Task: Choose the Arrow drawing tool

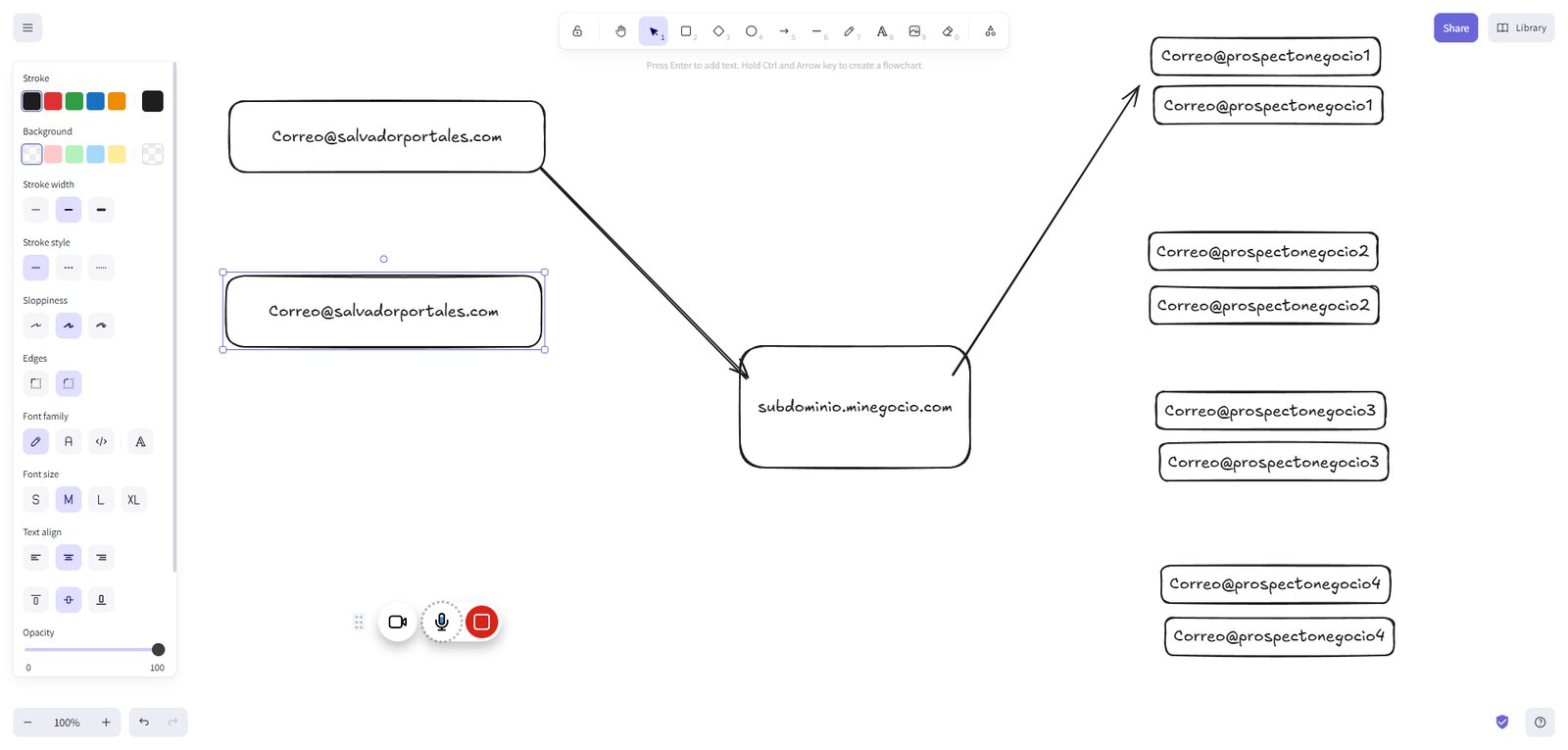Action: point(784,31)
